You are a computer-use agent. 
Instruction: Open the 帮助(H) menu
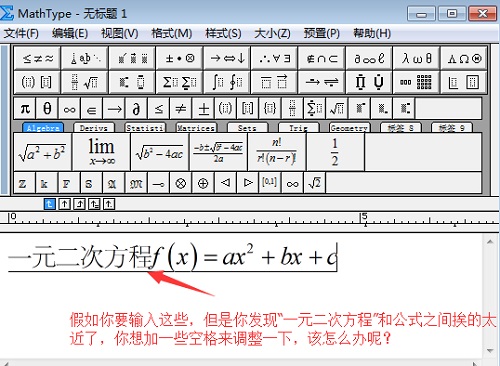[372, 33]
